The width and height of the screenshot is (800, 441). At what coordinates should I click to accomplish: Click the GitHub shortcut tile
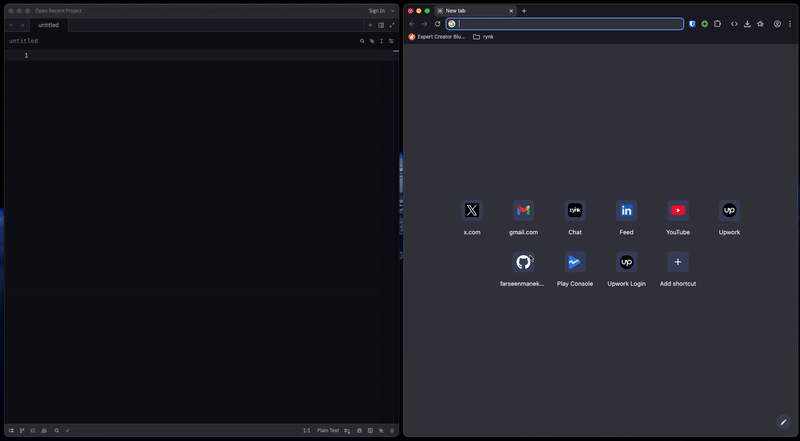point(523,262)
